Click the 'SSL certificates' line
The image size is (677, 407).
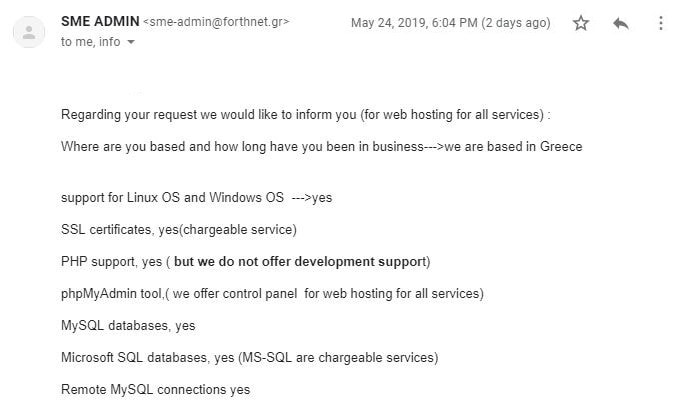[x=179, y=230]
